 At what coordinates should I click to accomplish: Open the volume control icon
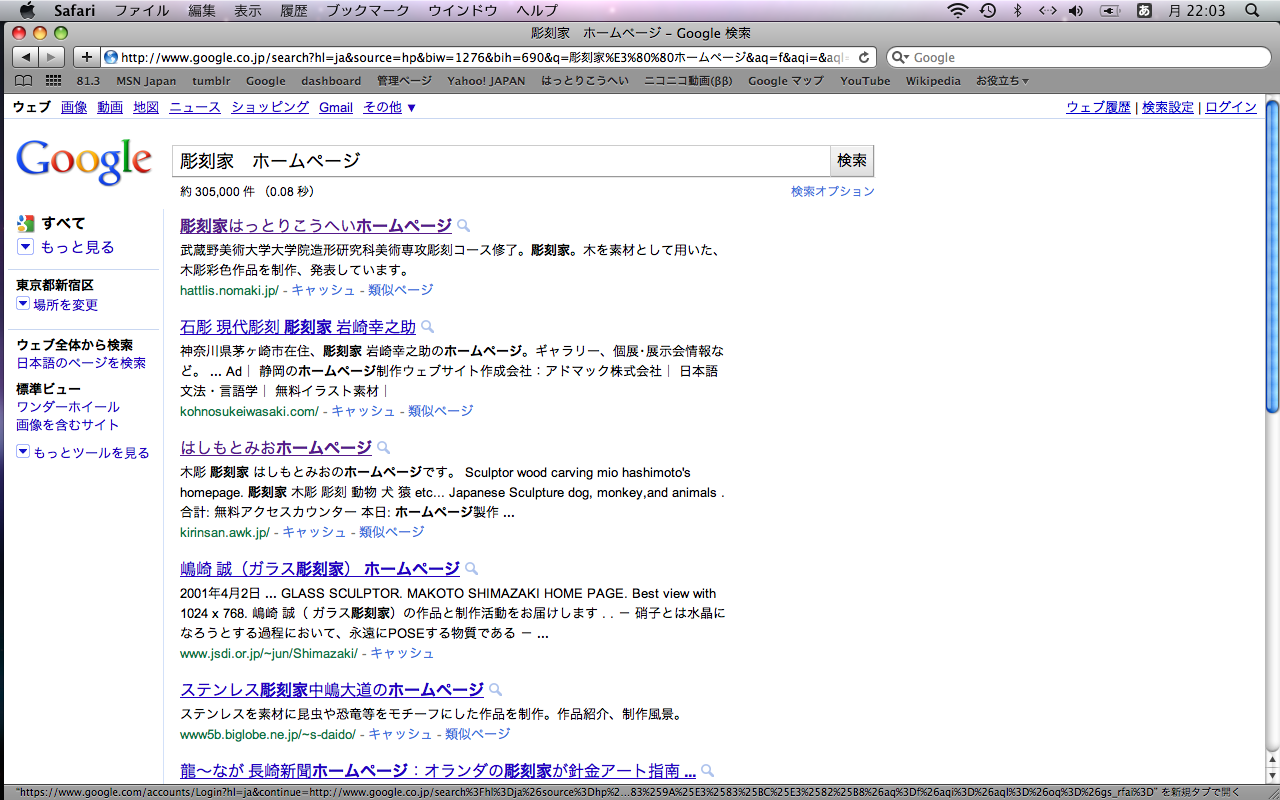pos(1076,10)
